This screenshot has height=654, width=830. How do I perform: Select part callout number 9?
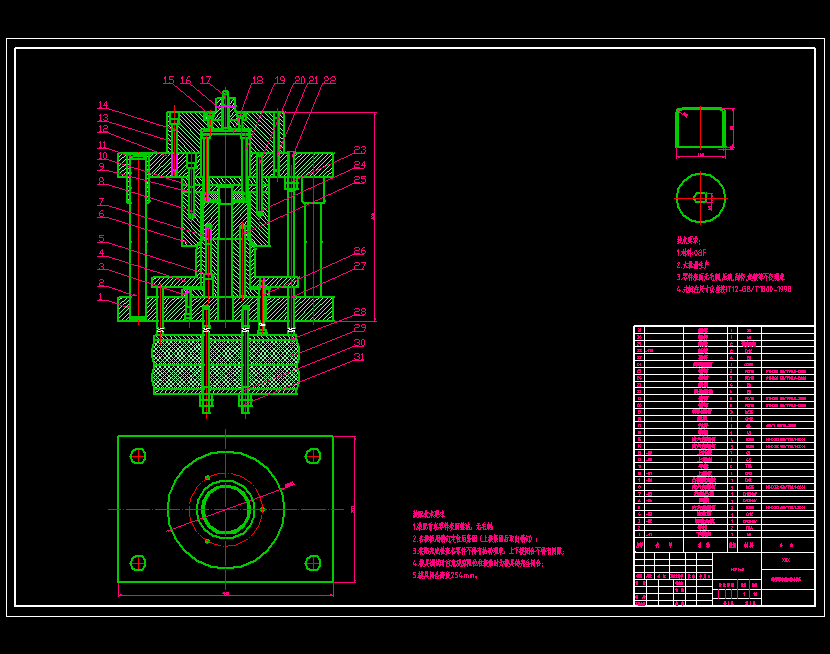point(101,167)
